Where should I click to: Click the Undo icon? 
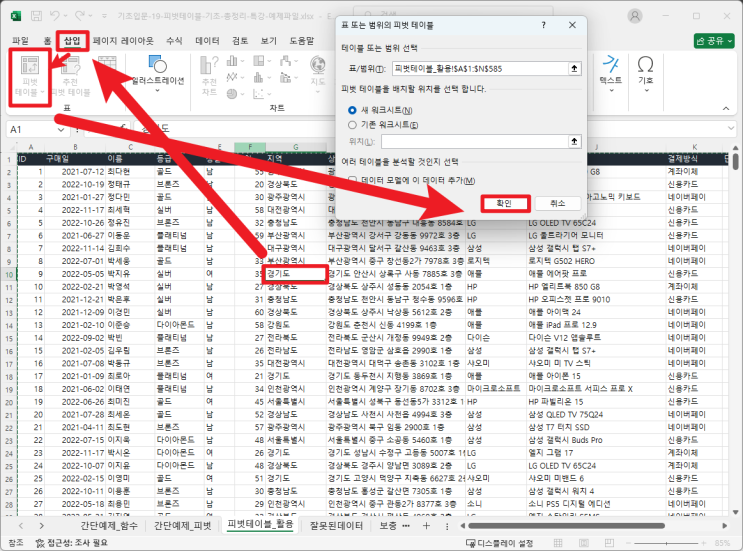pyautogui.click(x=55, y=16)
